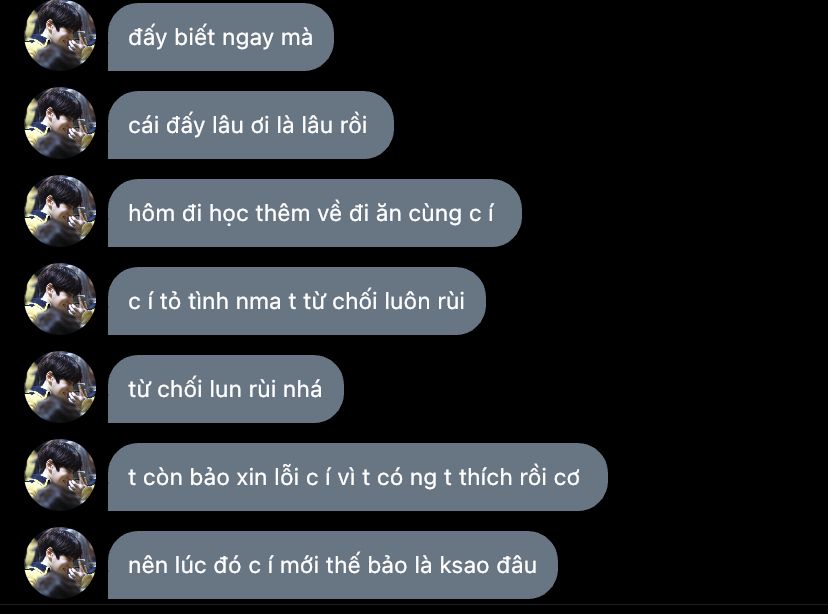
Task: Click the "c í tỏ tình nma" message bubble
Action: 297,301
